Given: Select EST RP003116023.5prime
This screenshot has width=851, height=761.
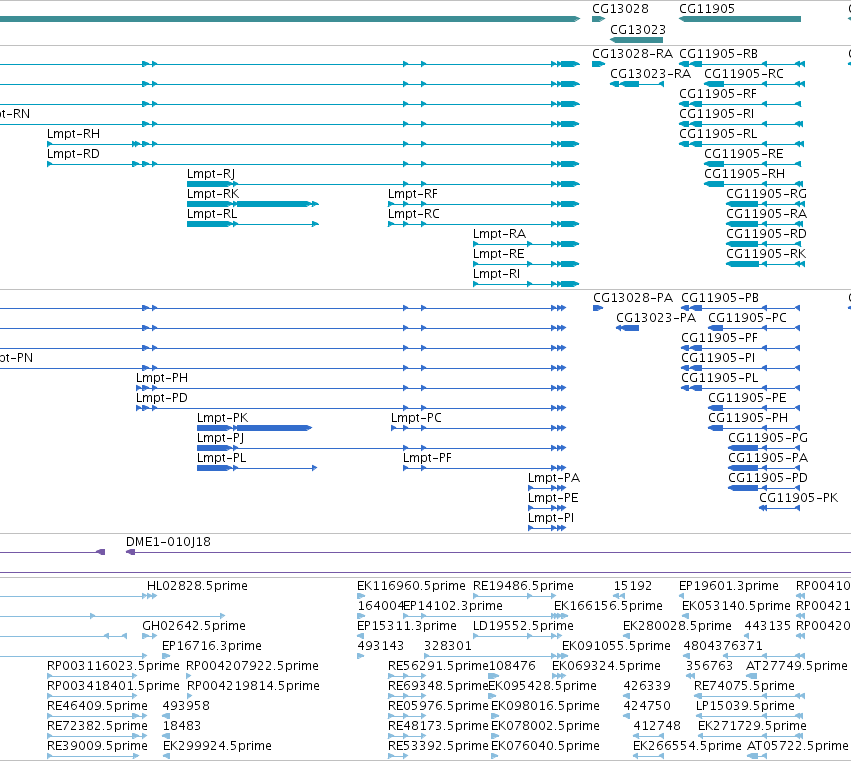Looking at the screenshot, I should tap(113, 667).
